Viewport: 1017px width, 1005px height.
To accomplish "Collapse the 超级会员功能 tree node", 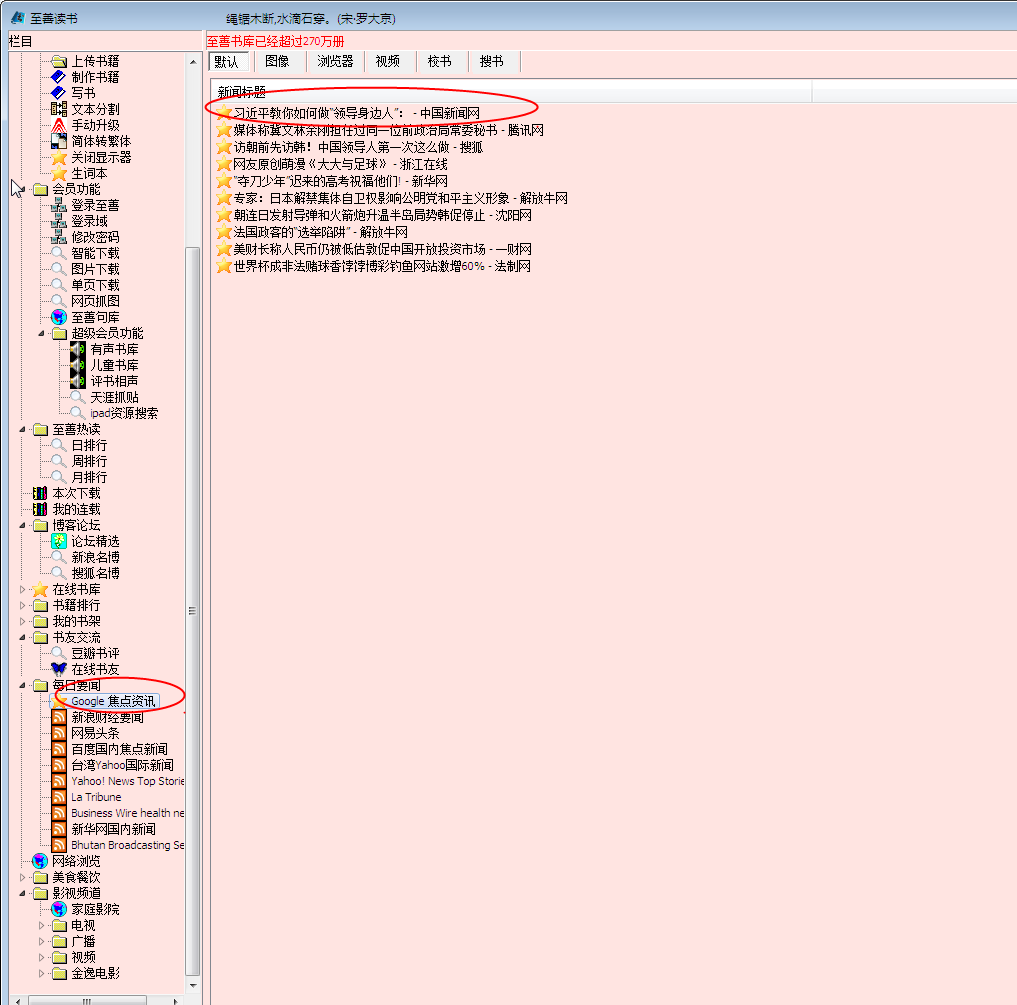I will point(42,333).
